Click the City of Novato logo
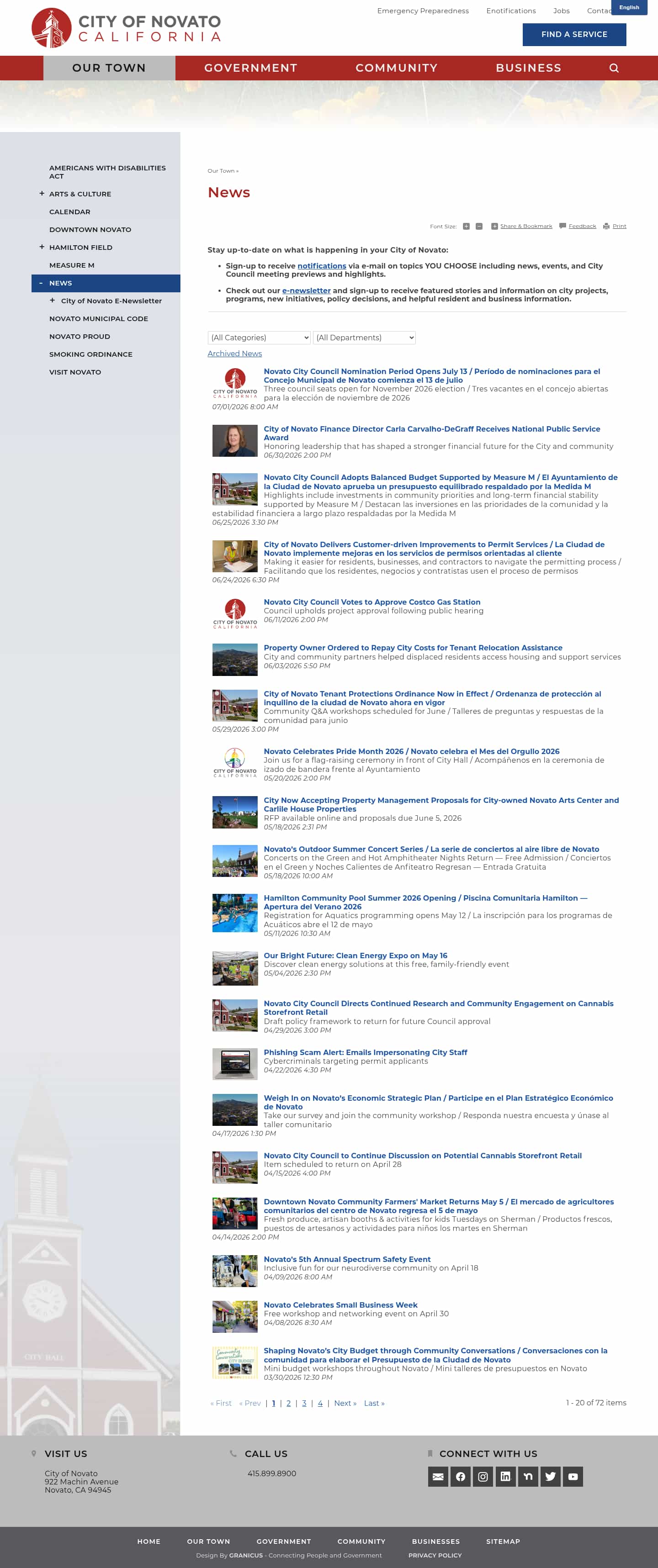Viewport: 658px width, 1568px height. (x=126, y=28)
